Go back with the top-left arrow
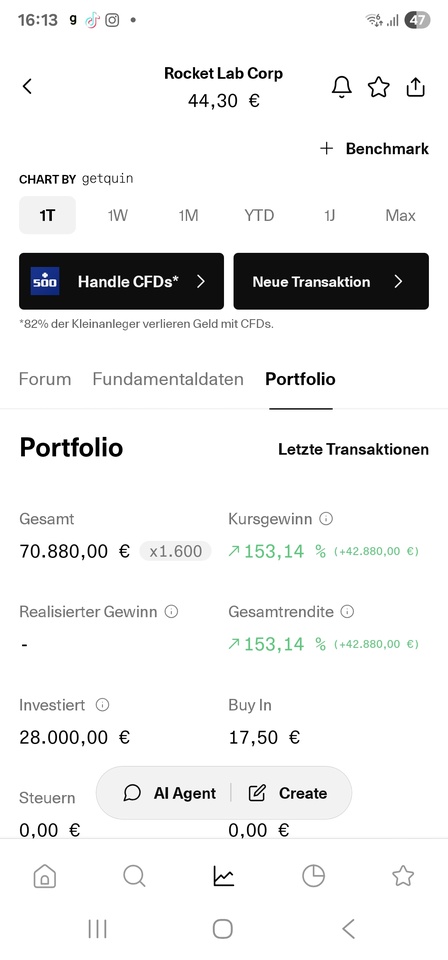 click(27, 86)
